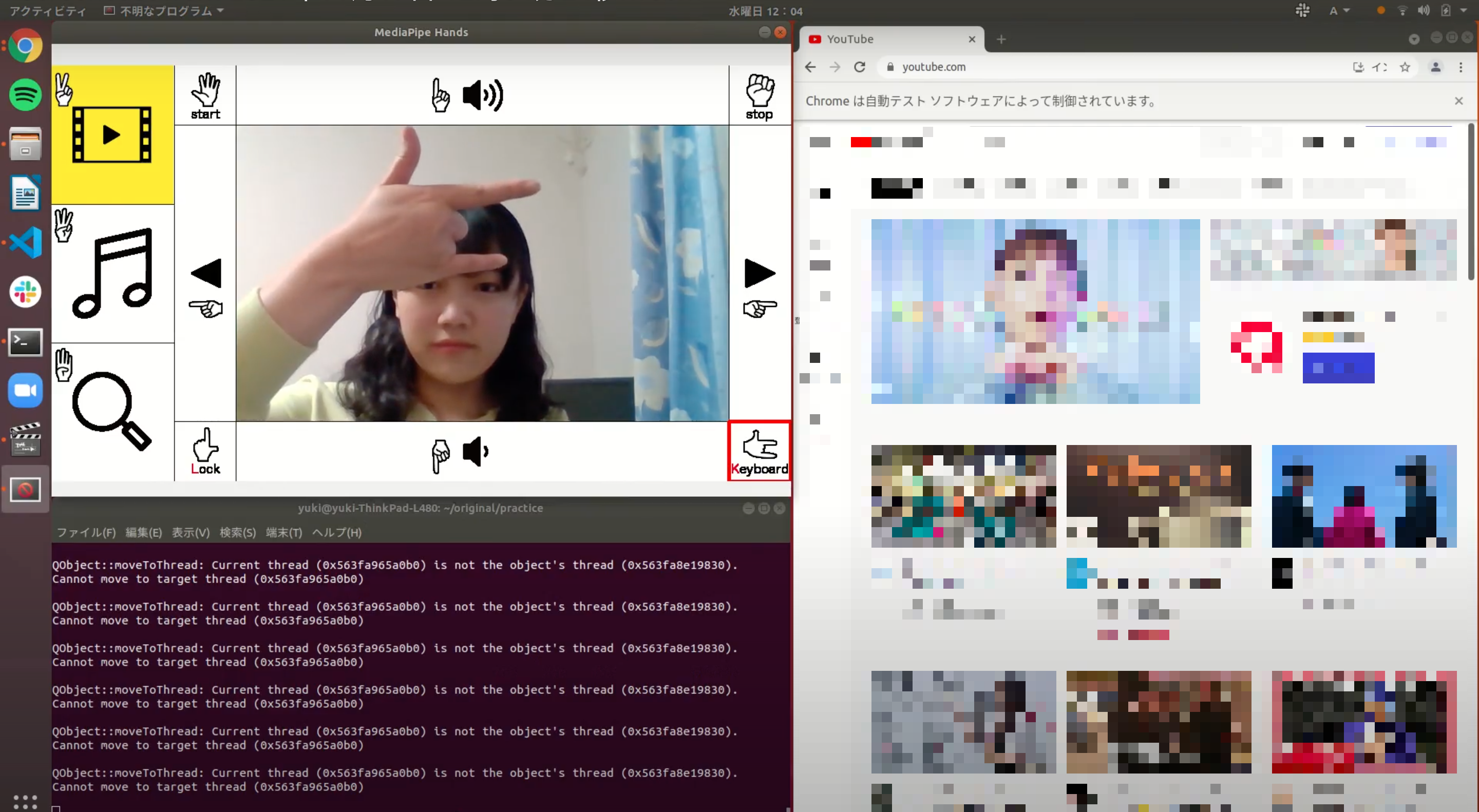Select the video player mode tile

pos(112,134)
